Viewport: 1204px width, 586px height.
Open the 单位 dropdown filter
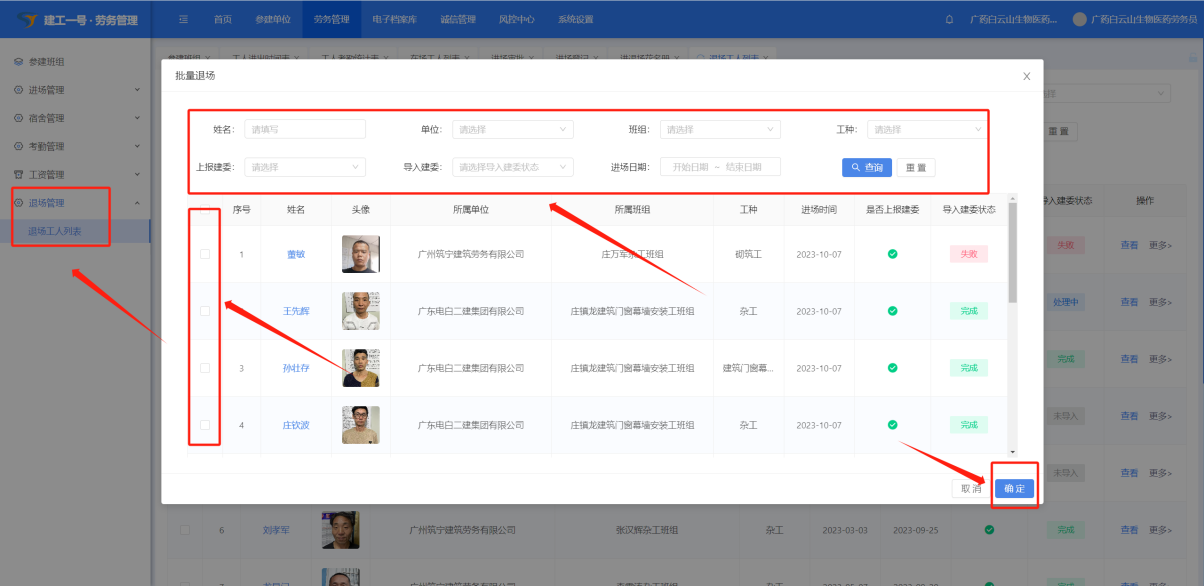point(512,129)
